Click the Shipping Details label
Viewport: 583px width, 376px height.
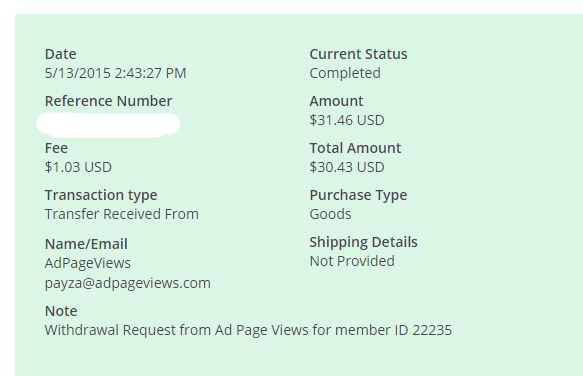[x=363, y=242]
